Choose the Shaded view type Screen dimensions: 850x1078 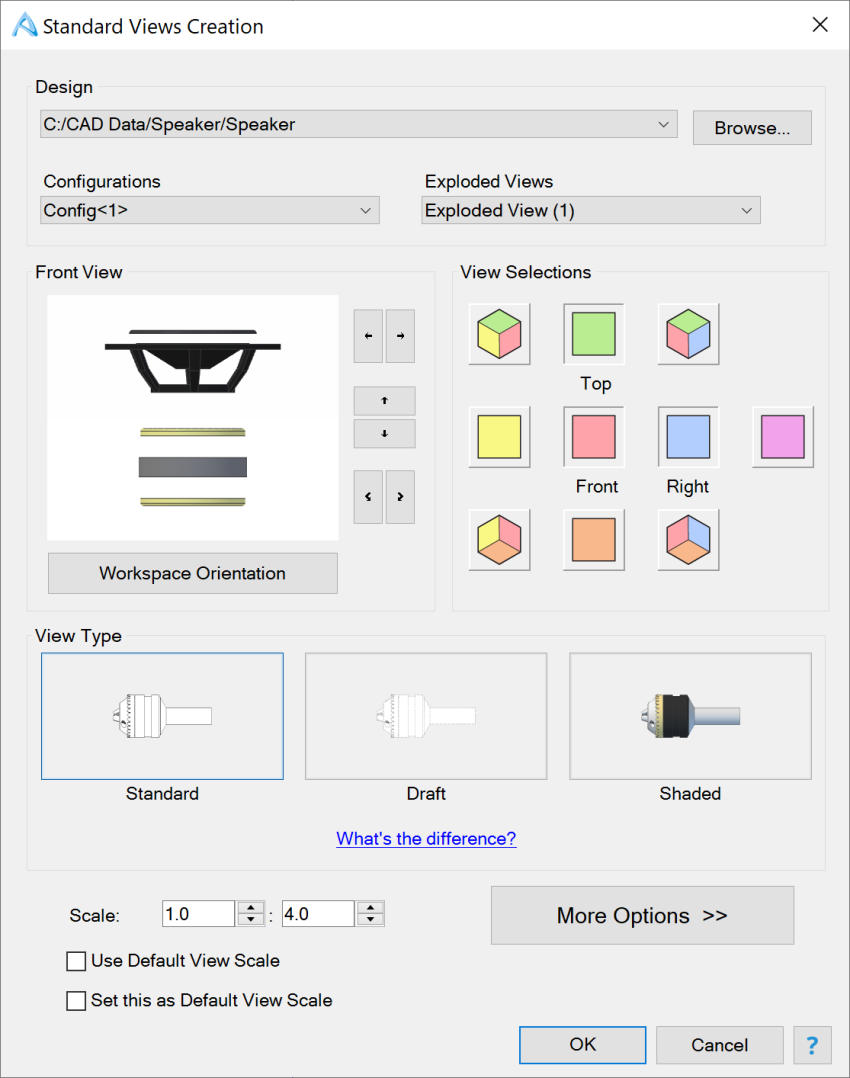click(x=690, y=716)
